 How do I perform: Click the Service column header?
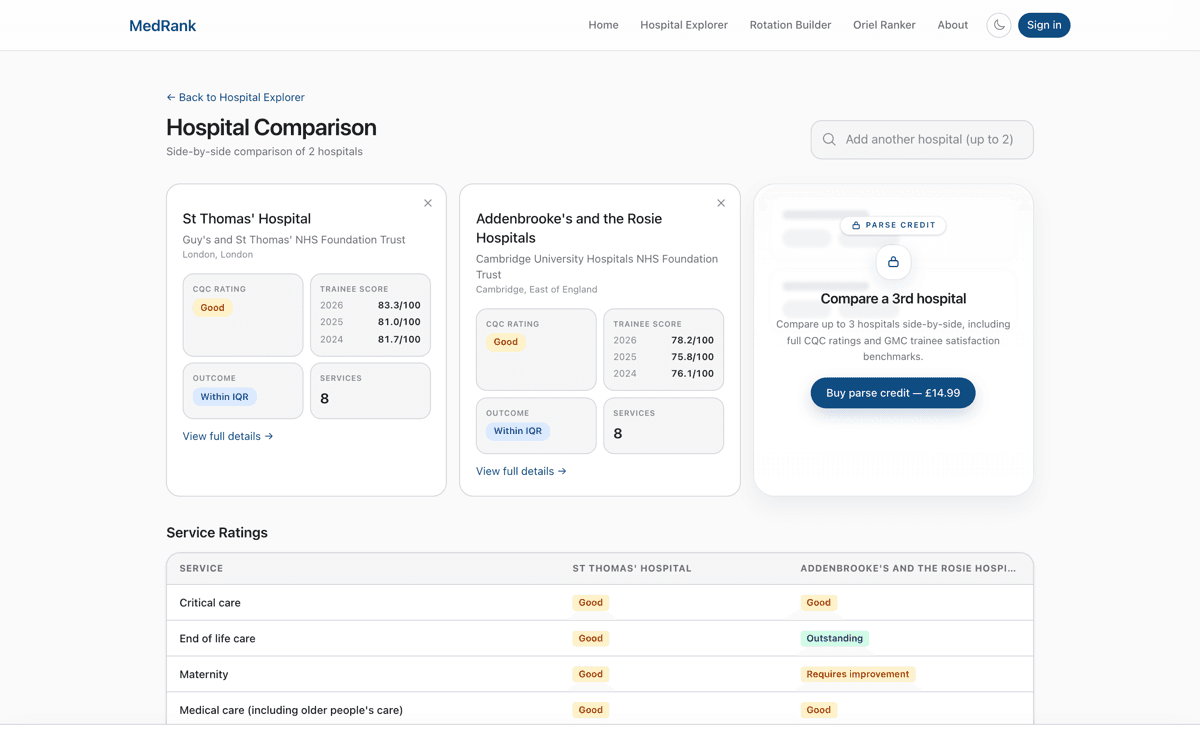201,568
